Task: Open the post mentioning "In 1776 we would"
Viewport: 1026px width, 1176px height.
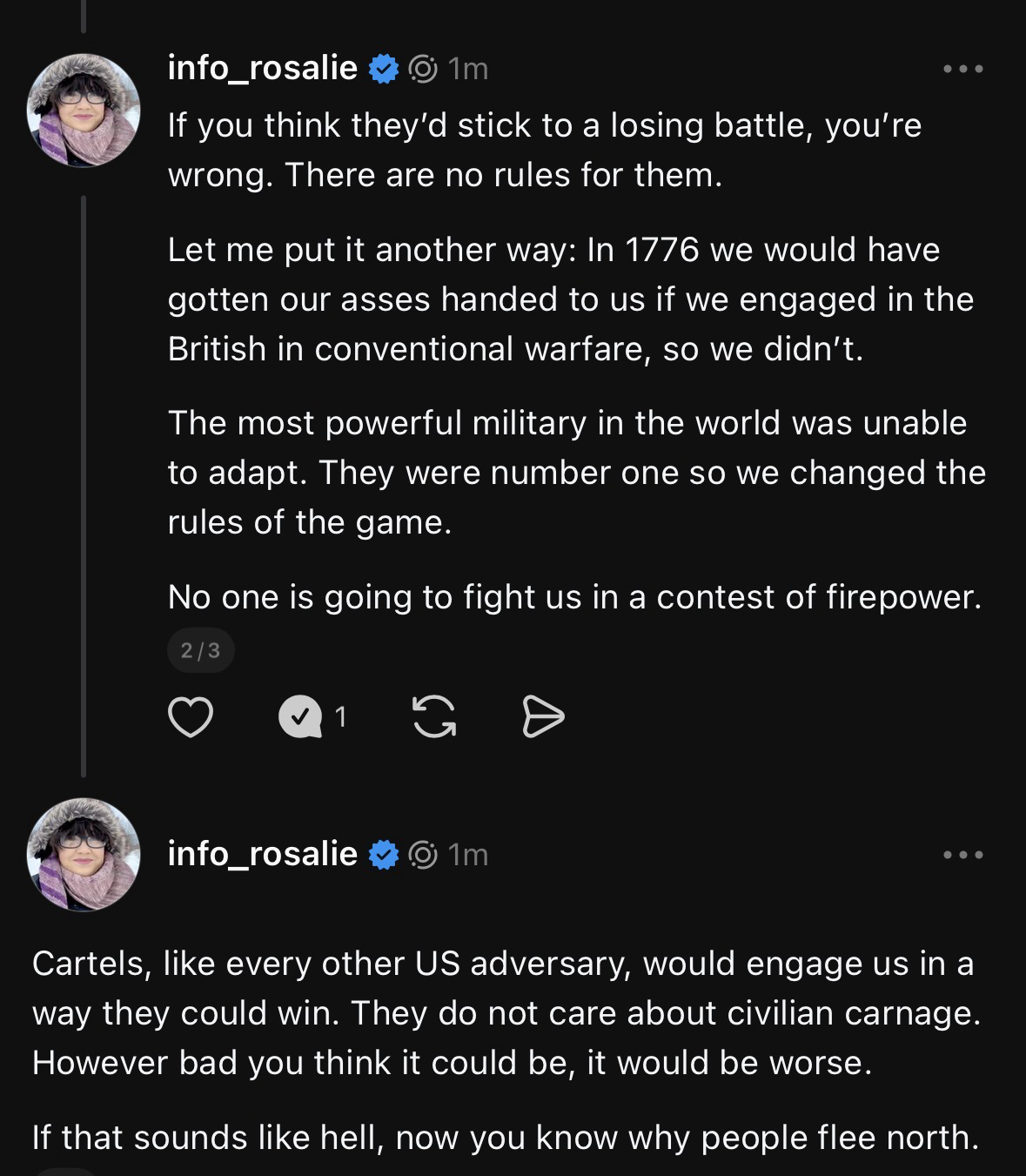Action: coord(570,299)
